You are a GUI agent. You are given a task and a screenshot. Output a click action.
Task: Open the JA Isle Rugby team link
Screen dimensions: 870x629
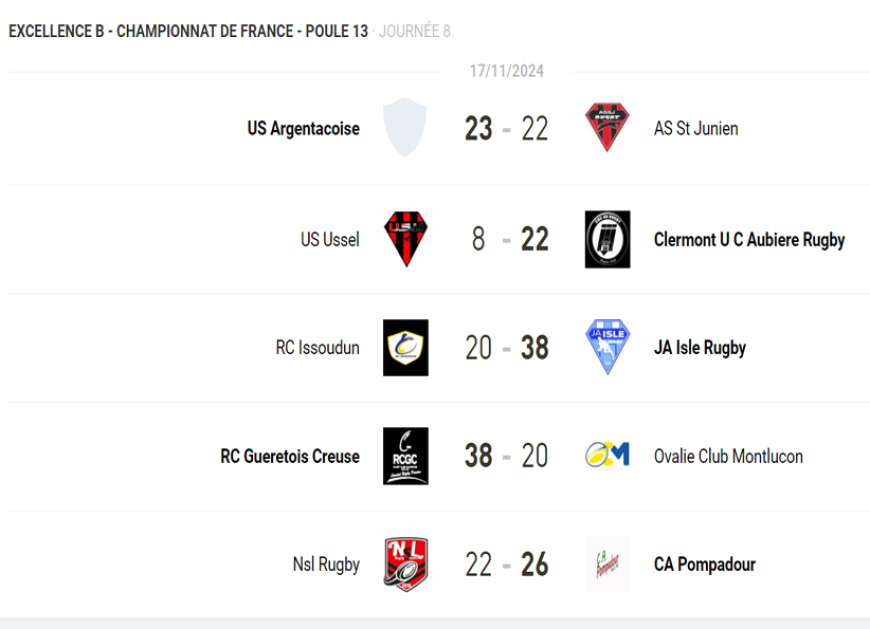[x=700, y=348]
